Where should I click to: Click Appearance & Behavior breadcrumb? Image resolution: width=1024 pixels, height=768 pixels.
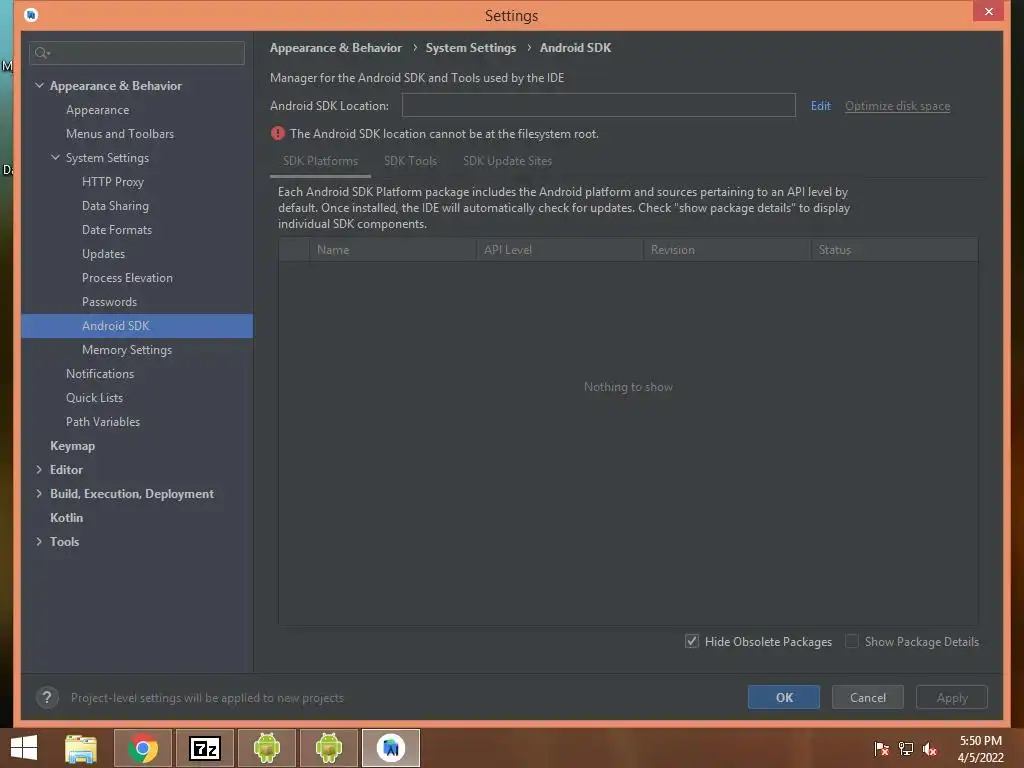(x=336, y=48)
